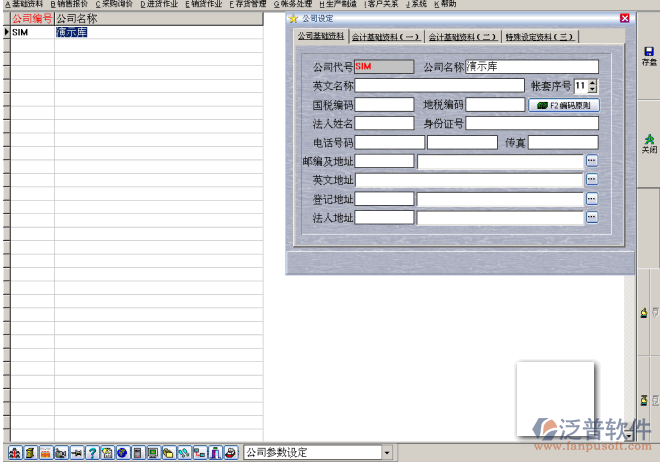This screenshot has width=662, height=462.
Task: Open the browse button beside 邮编及地址
Action: pyautogui.click(x=591, y=161)
